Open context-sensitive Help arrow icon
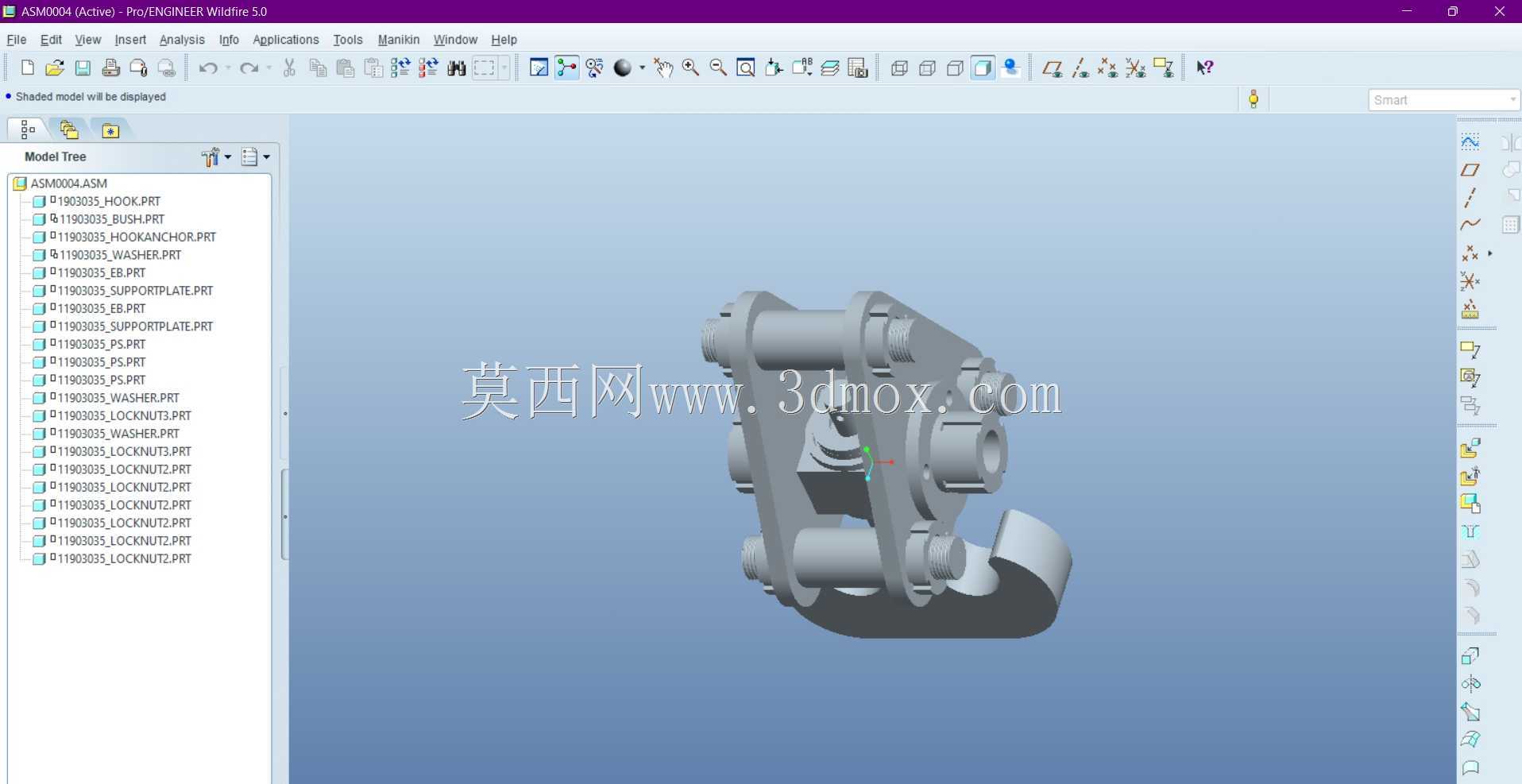1522x784 pixels. pyautogui.click(x=1205, y=68)
